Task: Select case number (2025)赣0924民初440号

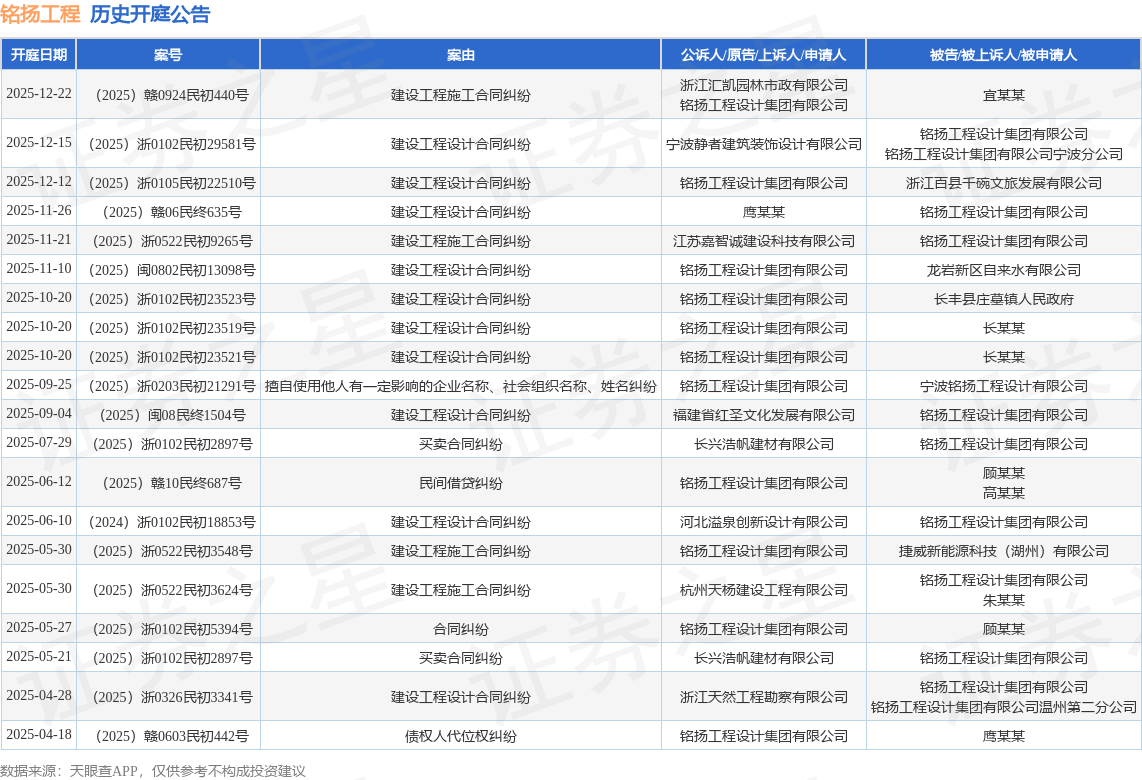Action: click(x=168, y=95)
